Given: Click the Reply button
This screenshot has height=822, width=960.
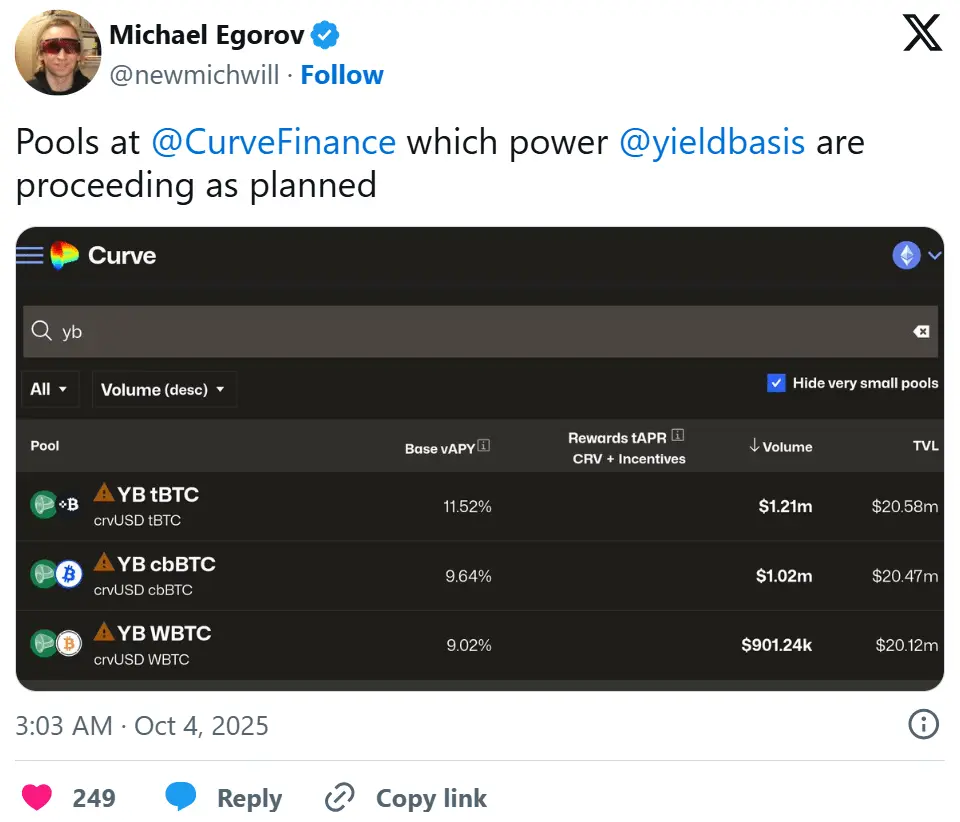Looking at the screenshot, I should point(224,798).
